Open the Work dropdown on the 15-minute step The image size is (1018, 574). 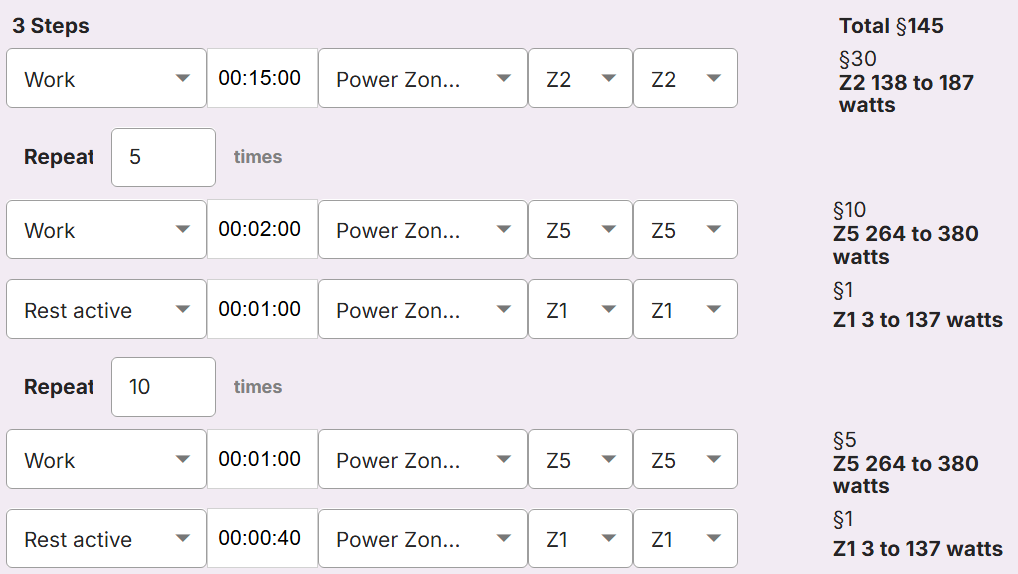(x=106, y=79)
